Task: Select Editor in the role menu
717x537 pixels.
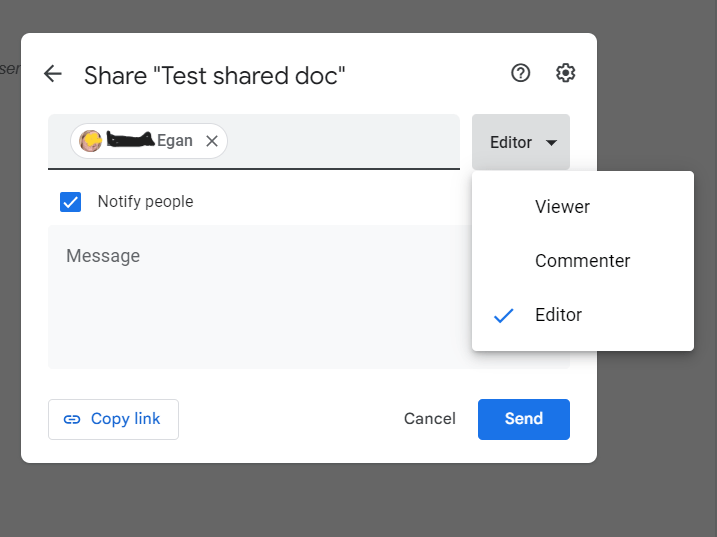Action: pyautogui.click(x=558, y=315)
